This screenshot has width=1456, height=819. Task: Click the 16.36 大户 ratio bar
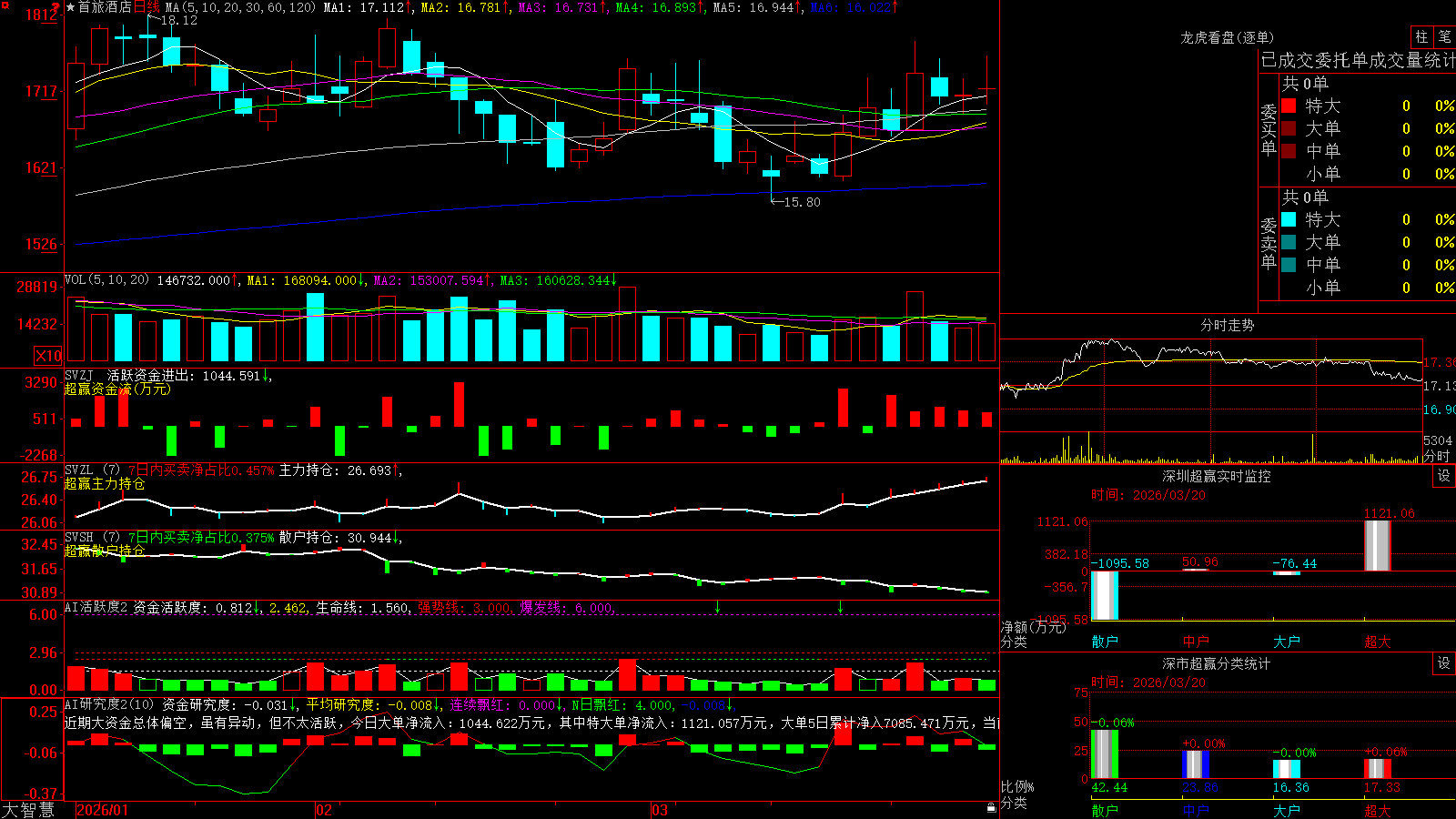tap(1287, 769)
